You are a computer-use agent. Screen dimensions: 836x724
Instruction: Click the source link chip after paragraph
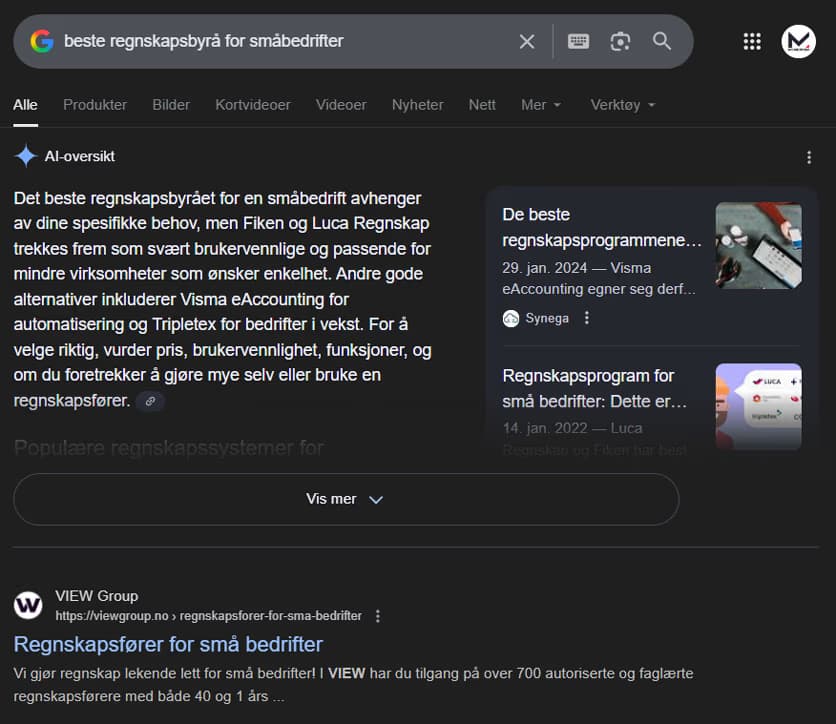click(x=150, y=401)
